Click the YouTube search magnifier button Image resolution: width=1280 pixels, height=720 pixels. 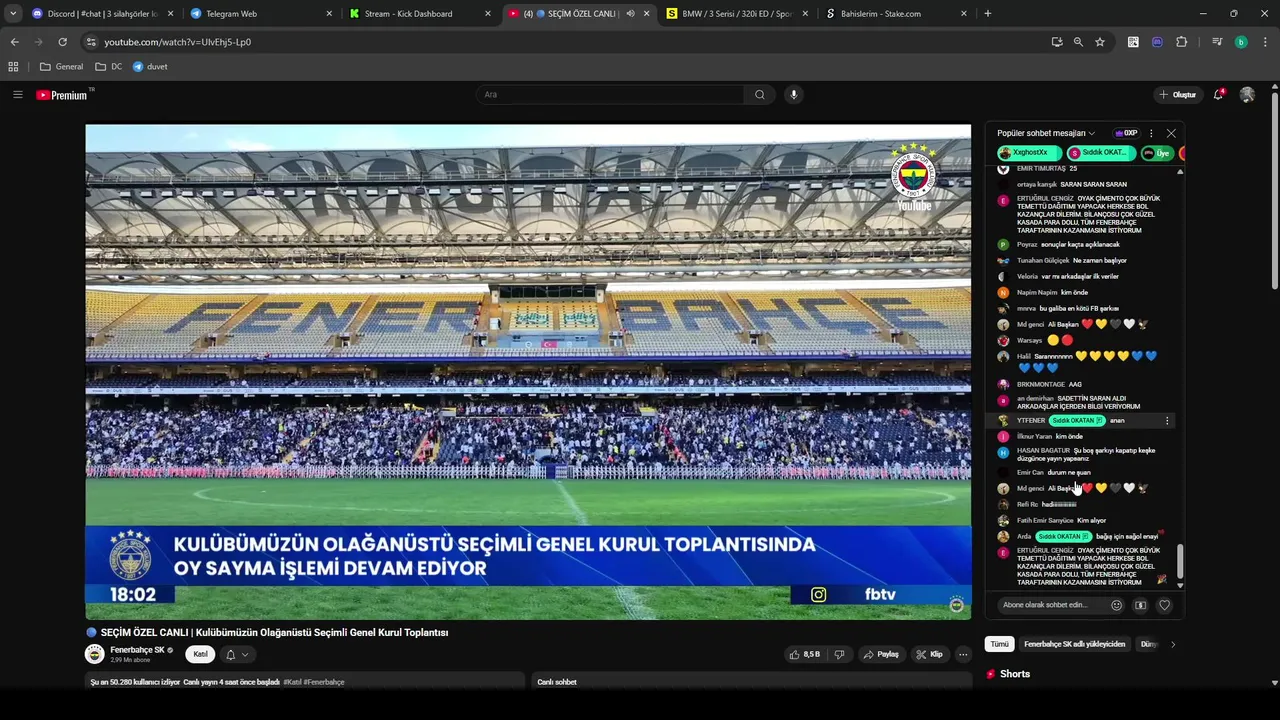(760, 95)
